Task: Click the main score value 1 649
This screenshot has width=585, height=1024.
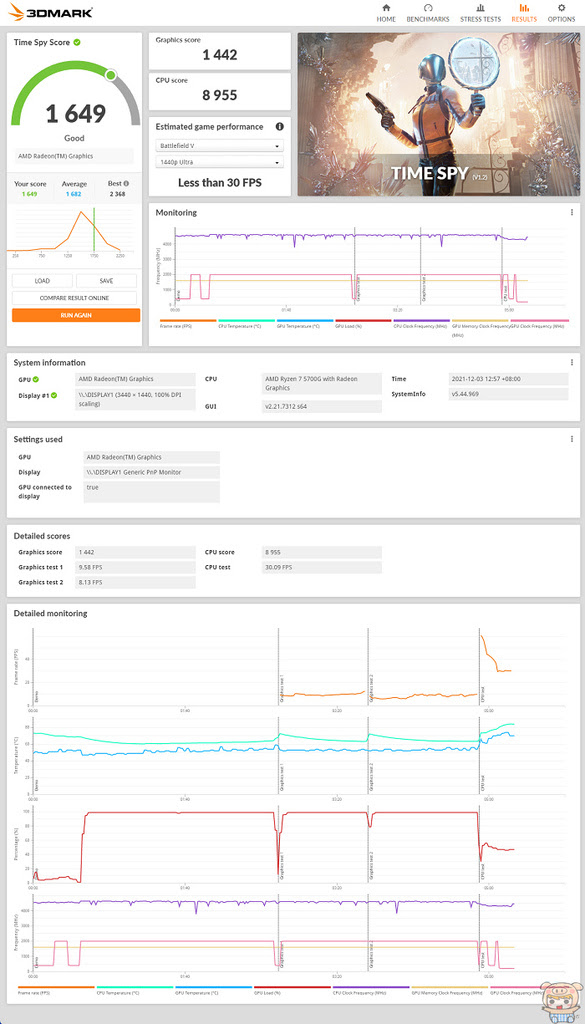Action: pyautogui.click(x=75, y=114)
